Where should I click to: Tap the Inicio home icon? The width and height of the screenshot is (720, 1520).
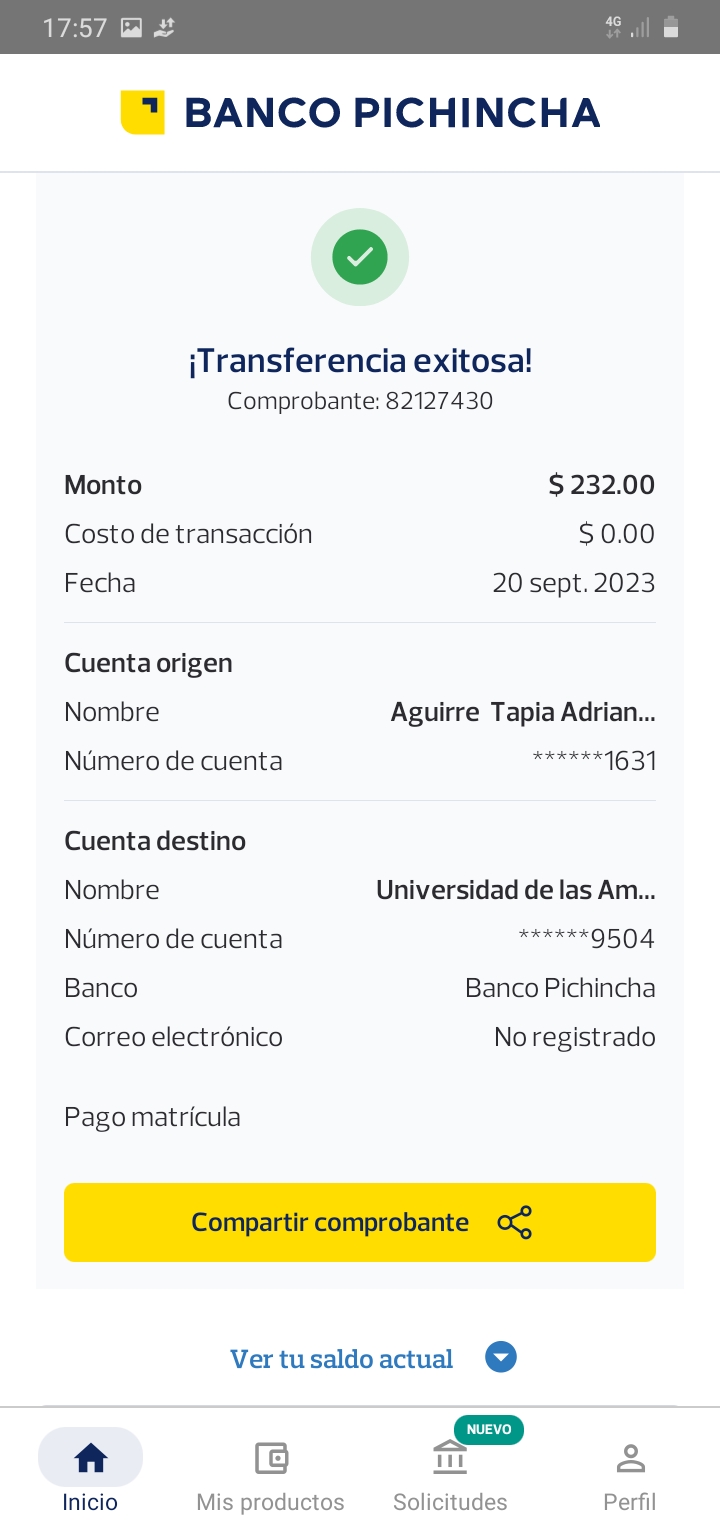[90, 1458]
